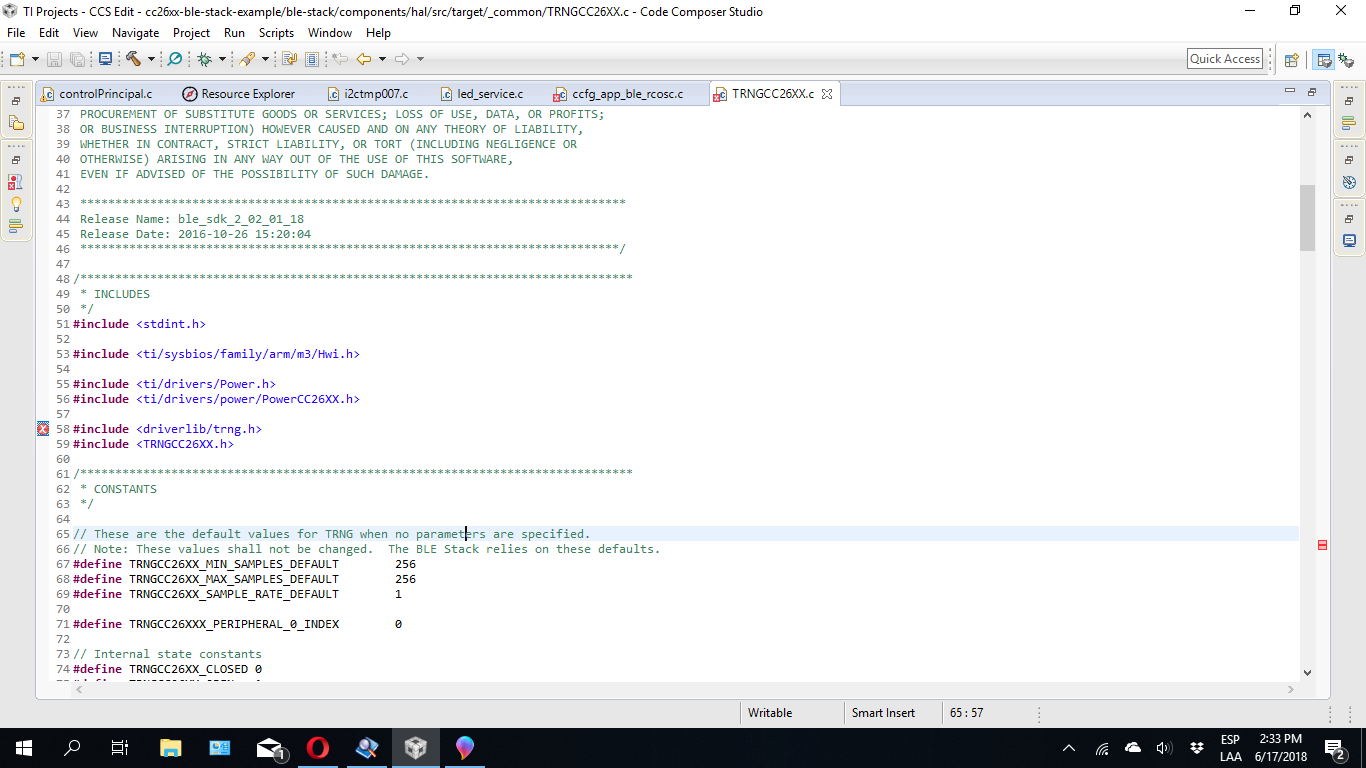Click the error marker on line 58

(x=43, y=429)
